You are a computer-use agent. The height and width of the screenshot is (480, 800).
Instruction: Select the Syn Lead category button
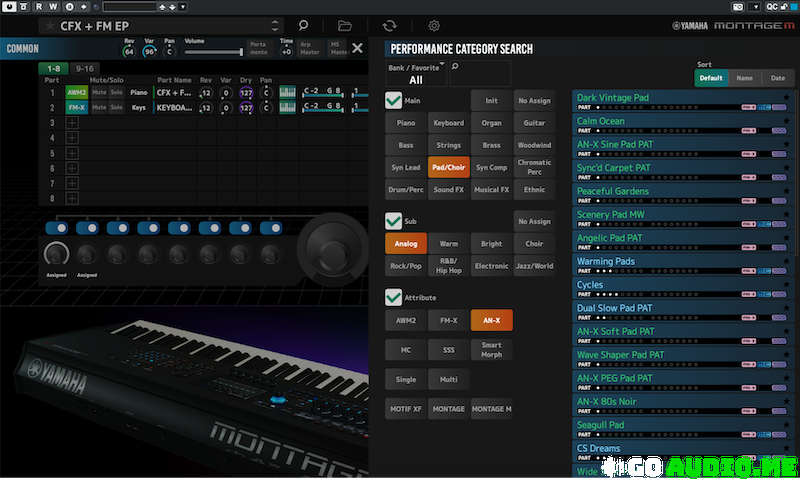(405, 168)
